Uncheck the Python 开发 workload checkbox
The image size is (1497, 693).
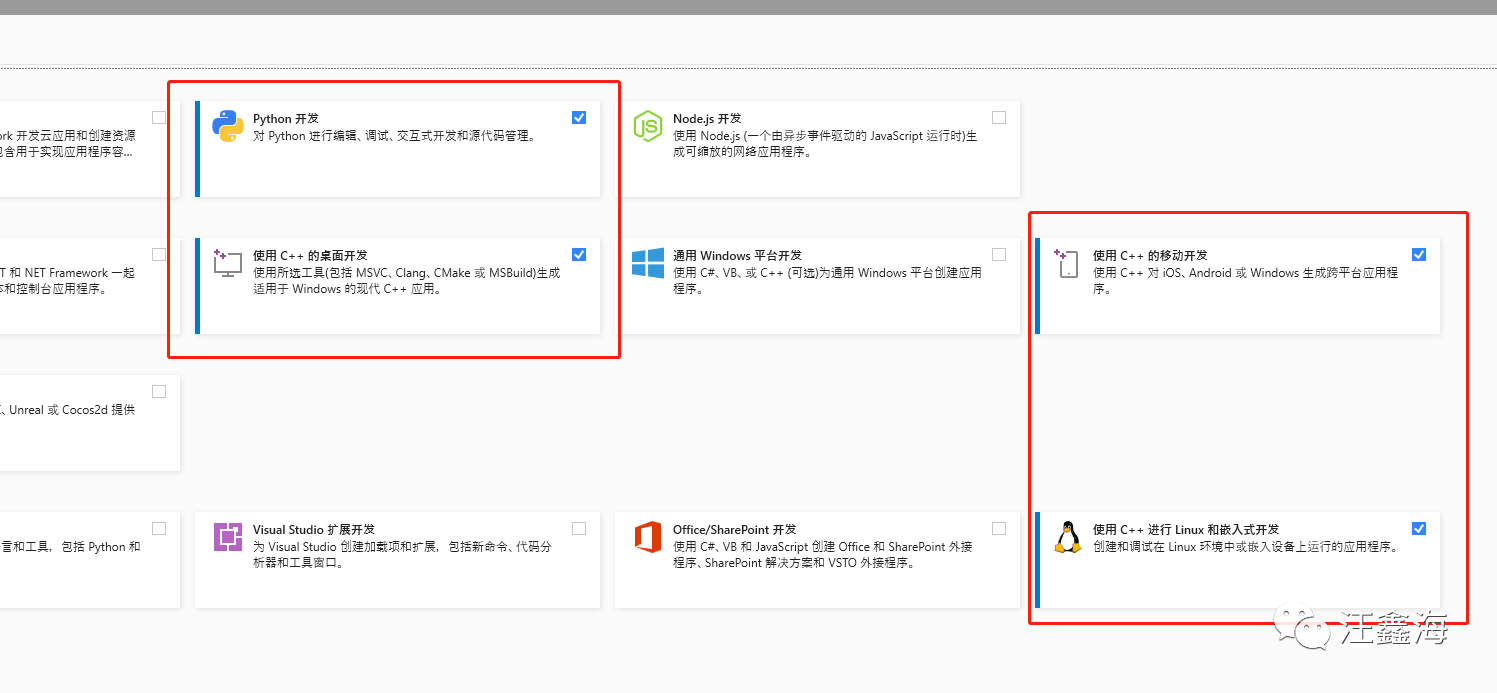pyautogui.click(x=579, y=117)
